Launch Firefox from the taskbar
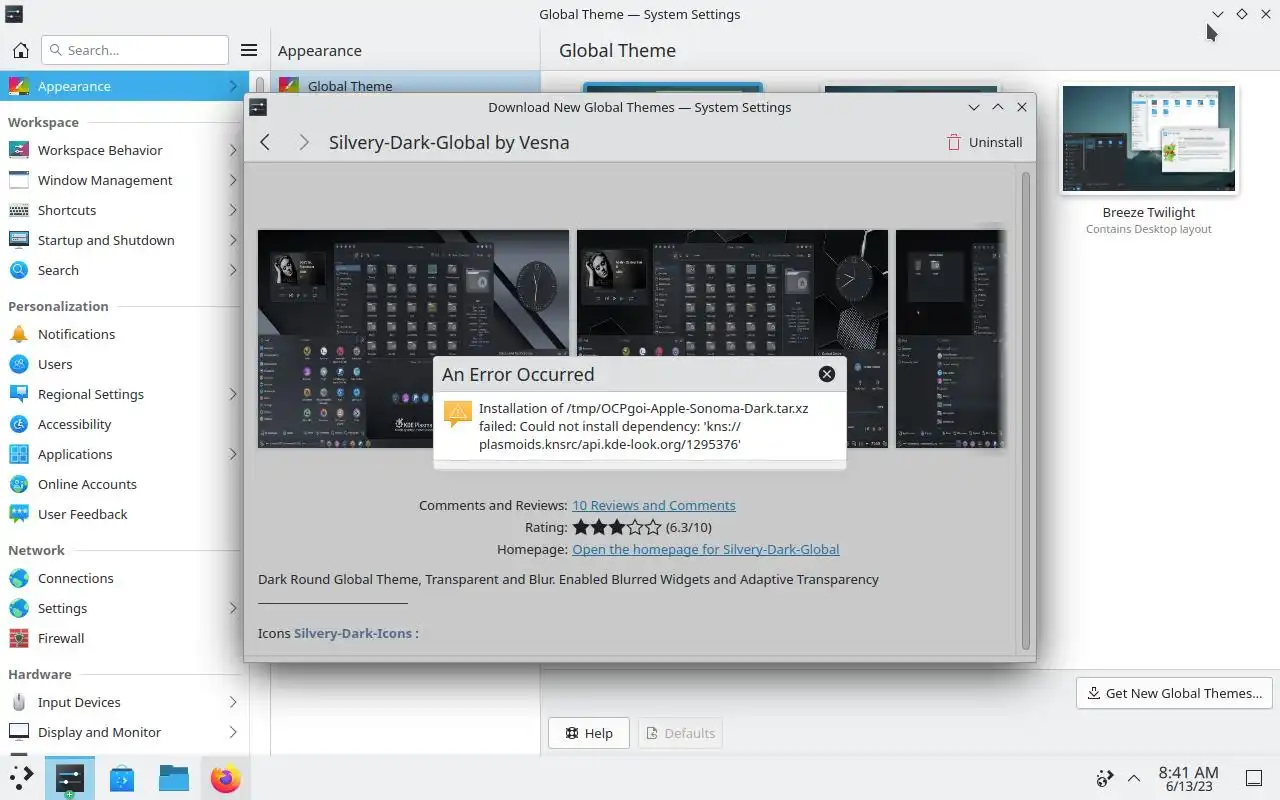 click(225, 778)
